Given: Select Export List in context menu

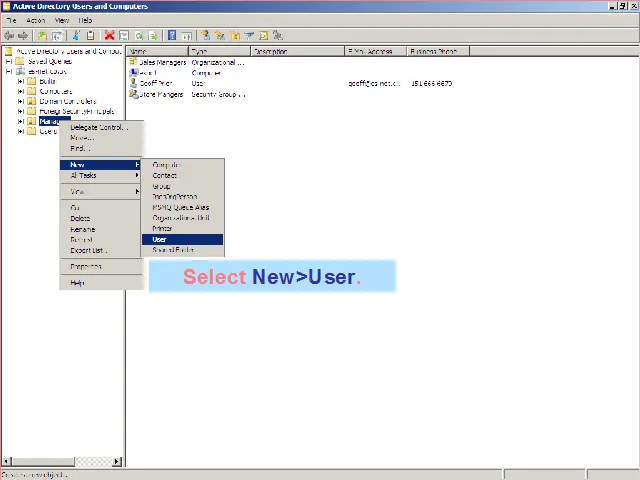Looking at the screenshot, I should coord(100,250).
